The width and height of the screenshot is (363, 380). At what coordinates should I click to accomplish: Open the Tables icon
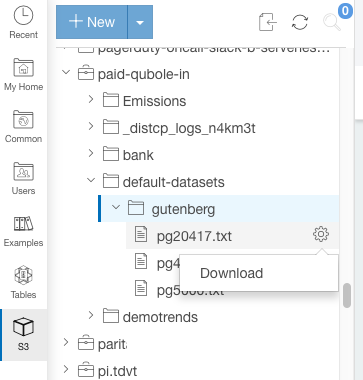click(x=23, y=275)
